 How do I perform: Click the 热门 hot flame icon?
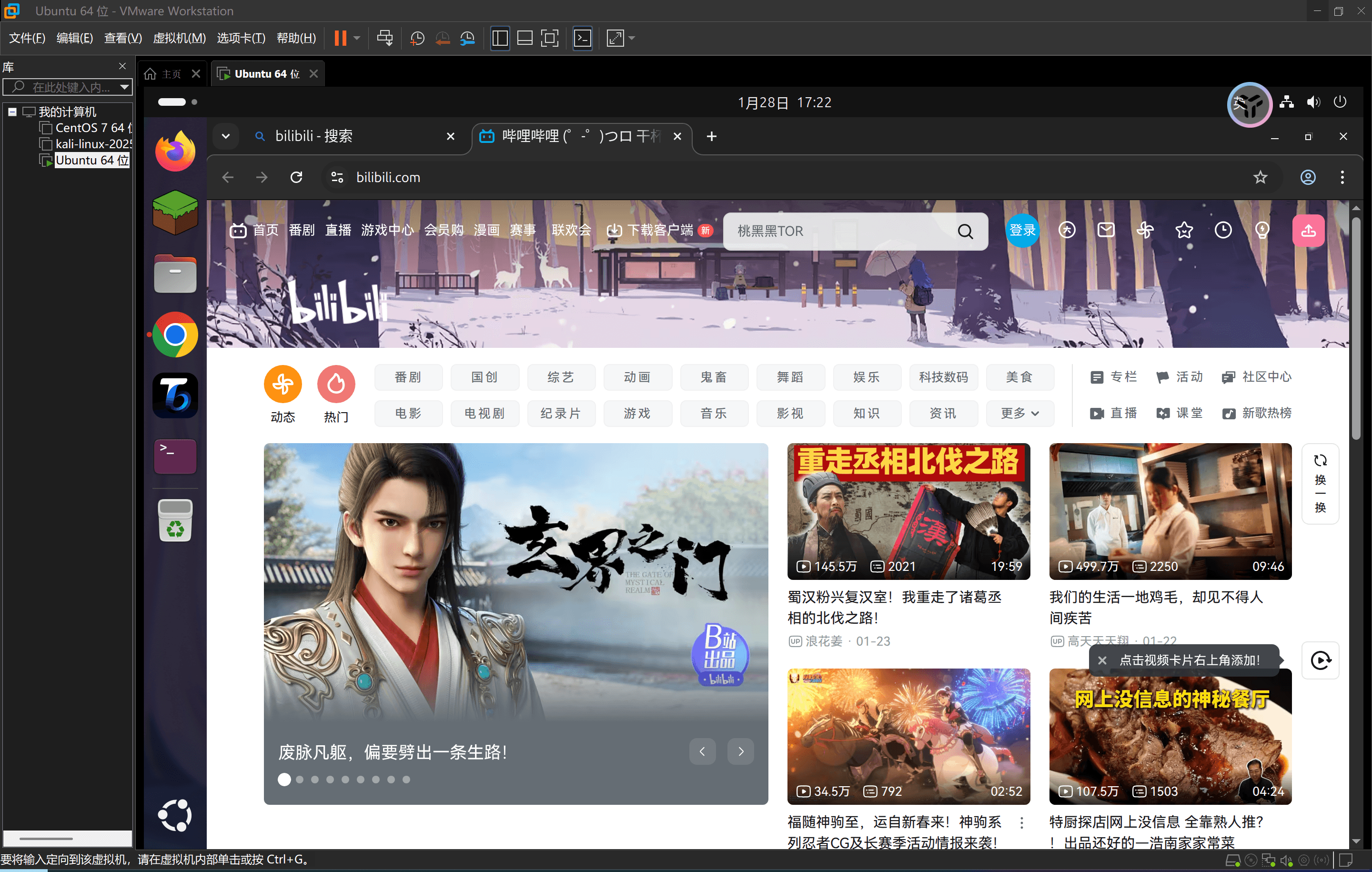pos(335,384)
